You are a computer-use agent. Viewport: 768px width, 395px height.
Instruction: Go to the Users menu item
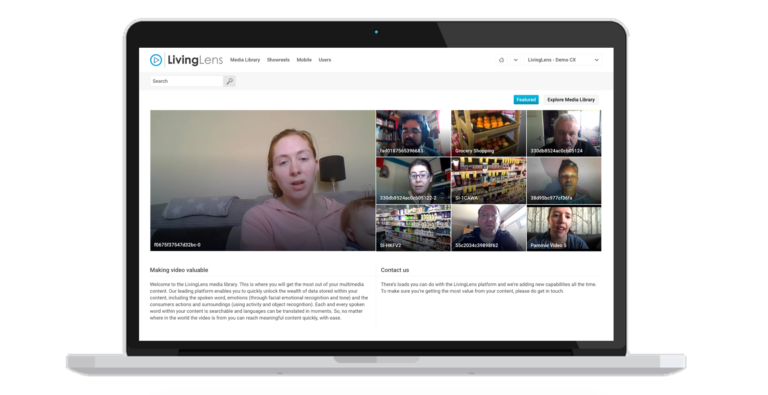325,60
